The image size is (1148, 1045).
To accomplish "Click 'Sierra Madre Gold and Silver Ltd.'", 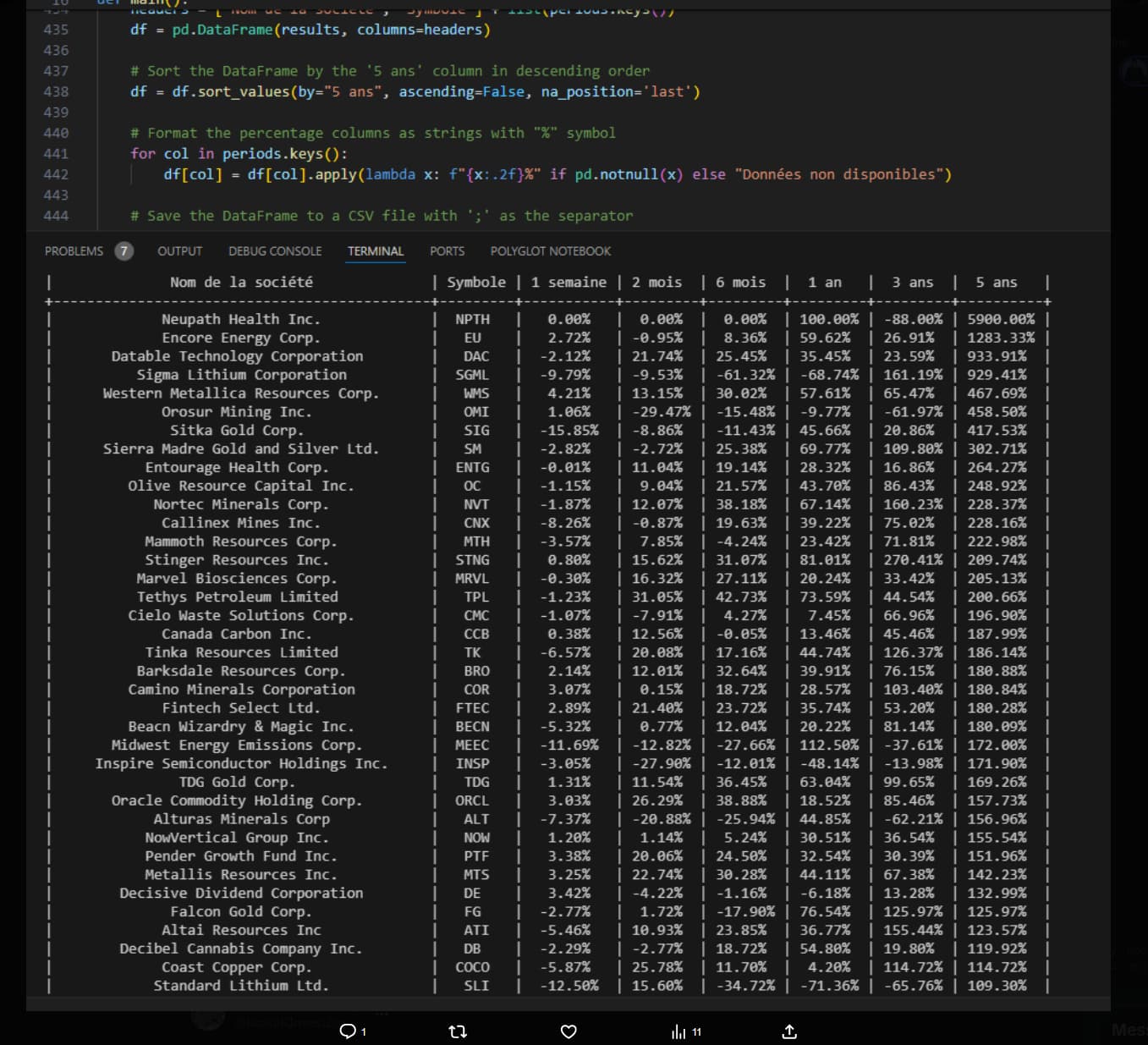I will click(x=241, y=449).
